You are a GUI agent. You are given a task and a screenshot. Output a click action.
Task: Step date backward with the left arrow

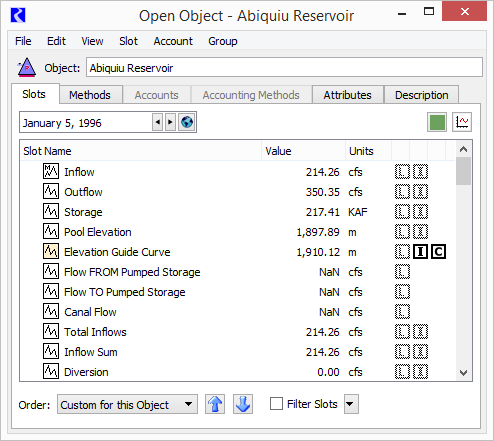click(158, 122)
